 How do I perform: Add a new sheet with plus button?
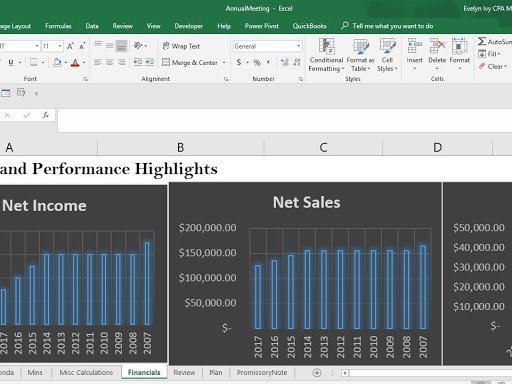[317, 373]
